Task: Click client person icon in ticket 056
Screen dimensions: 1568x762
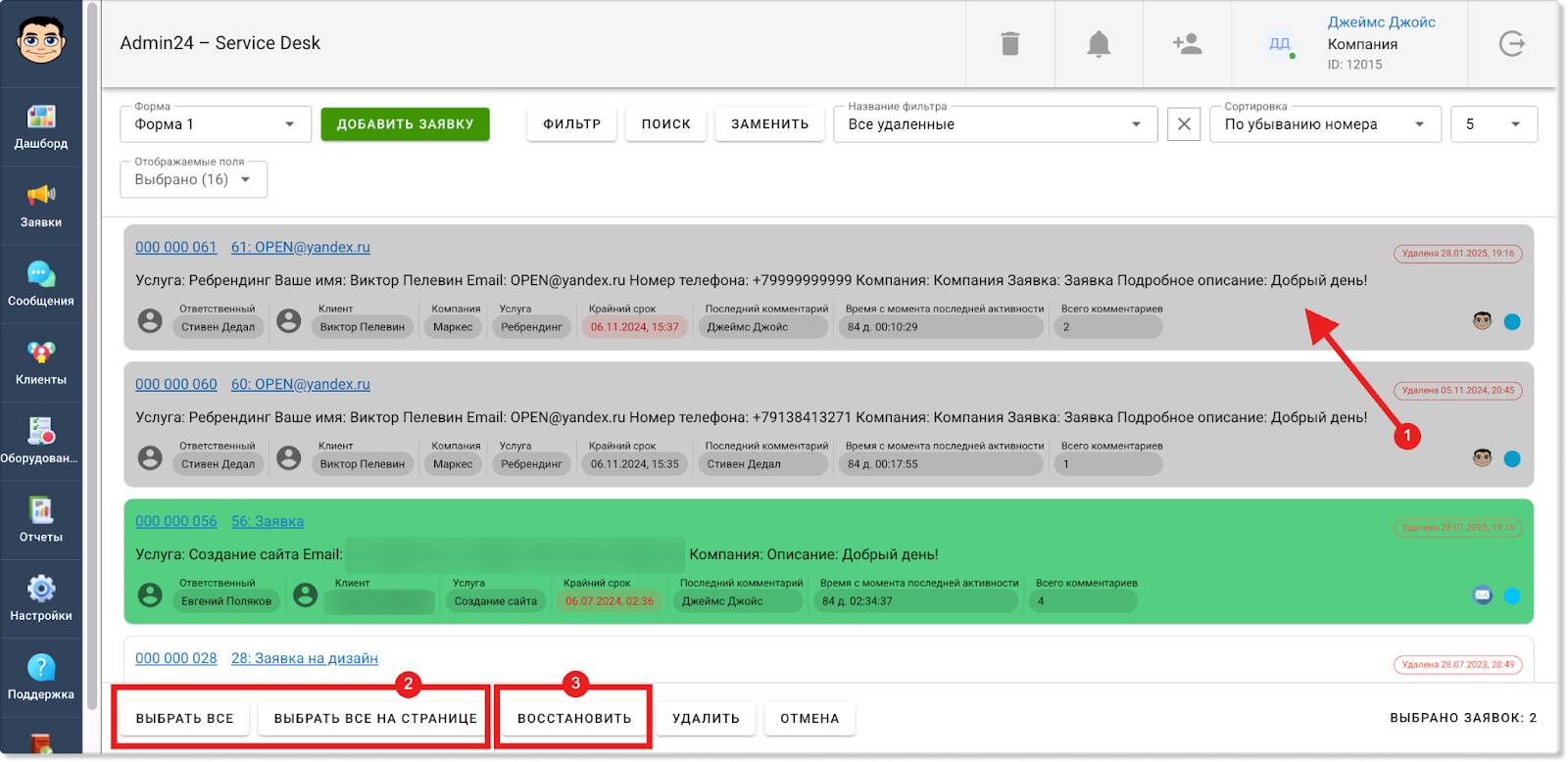Action: pyautogui.click(x=306, y=595)
